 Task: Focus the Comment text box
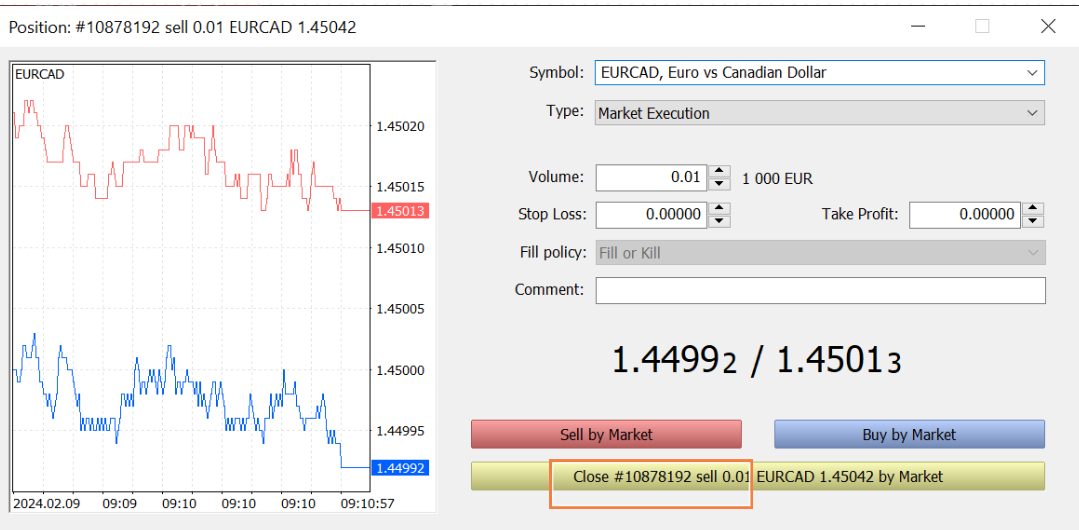click(x=820, y=291)
